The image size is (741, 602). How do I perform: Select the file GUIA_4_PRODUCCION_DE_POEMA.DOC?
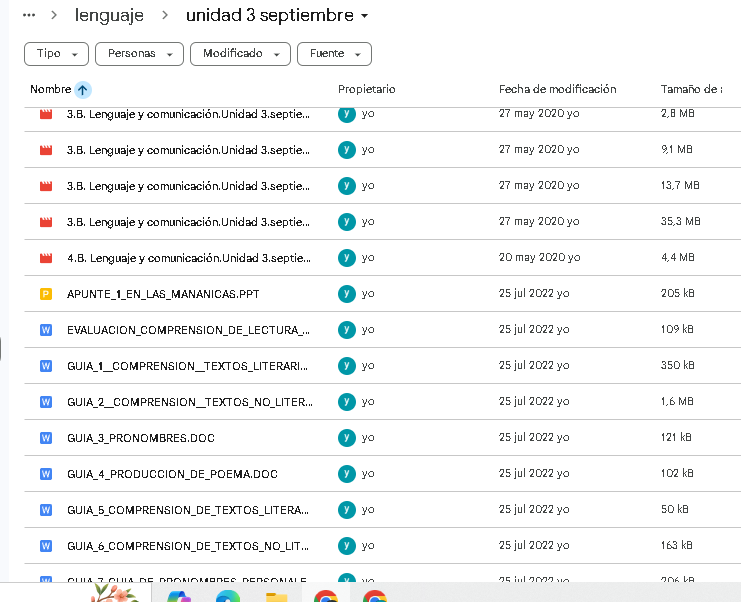click(x=172, y=473)
